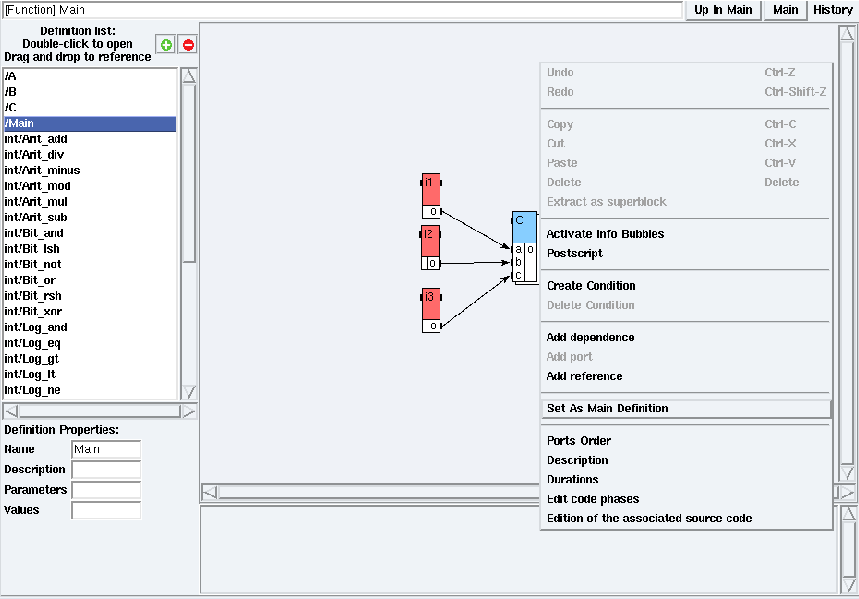Choose Add reference menu entry
The image size is (859, 599).
(x=685, y=376)
